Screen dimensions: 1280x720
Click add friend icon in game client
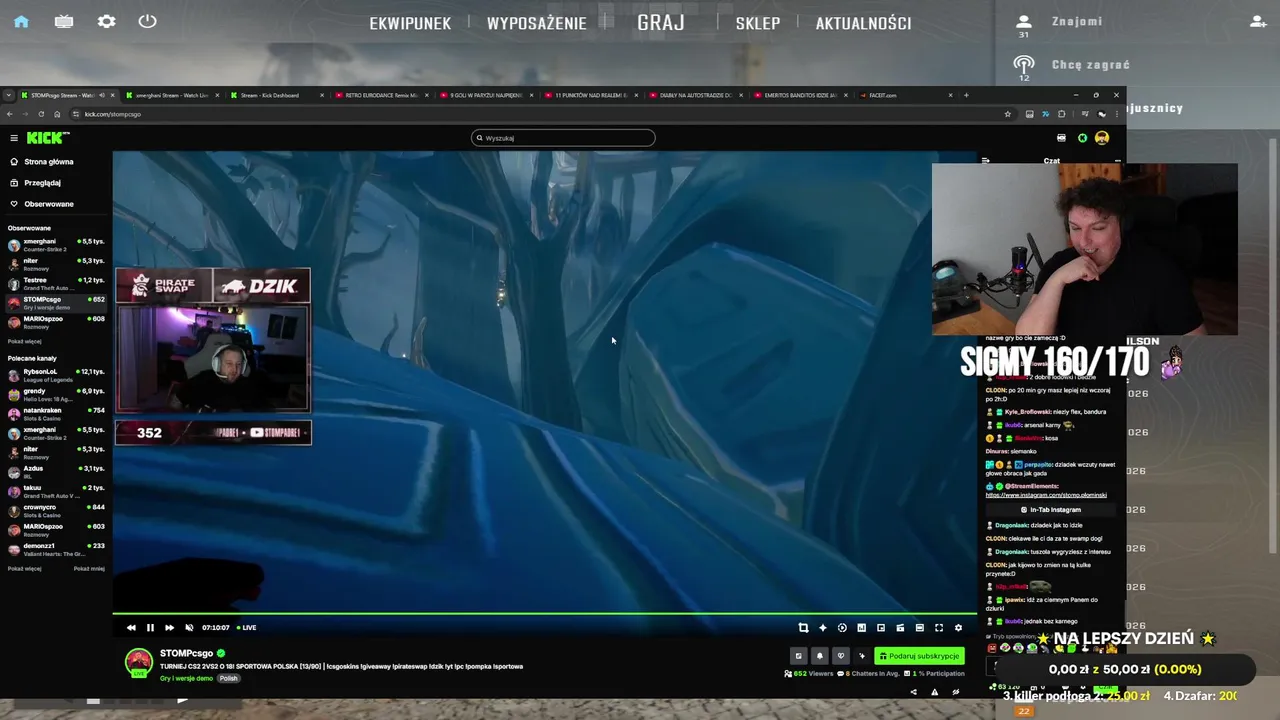pos(1258,21)
